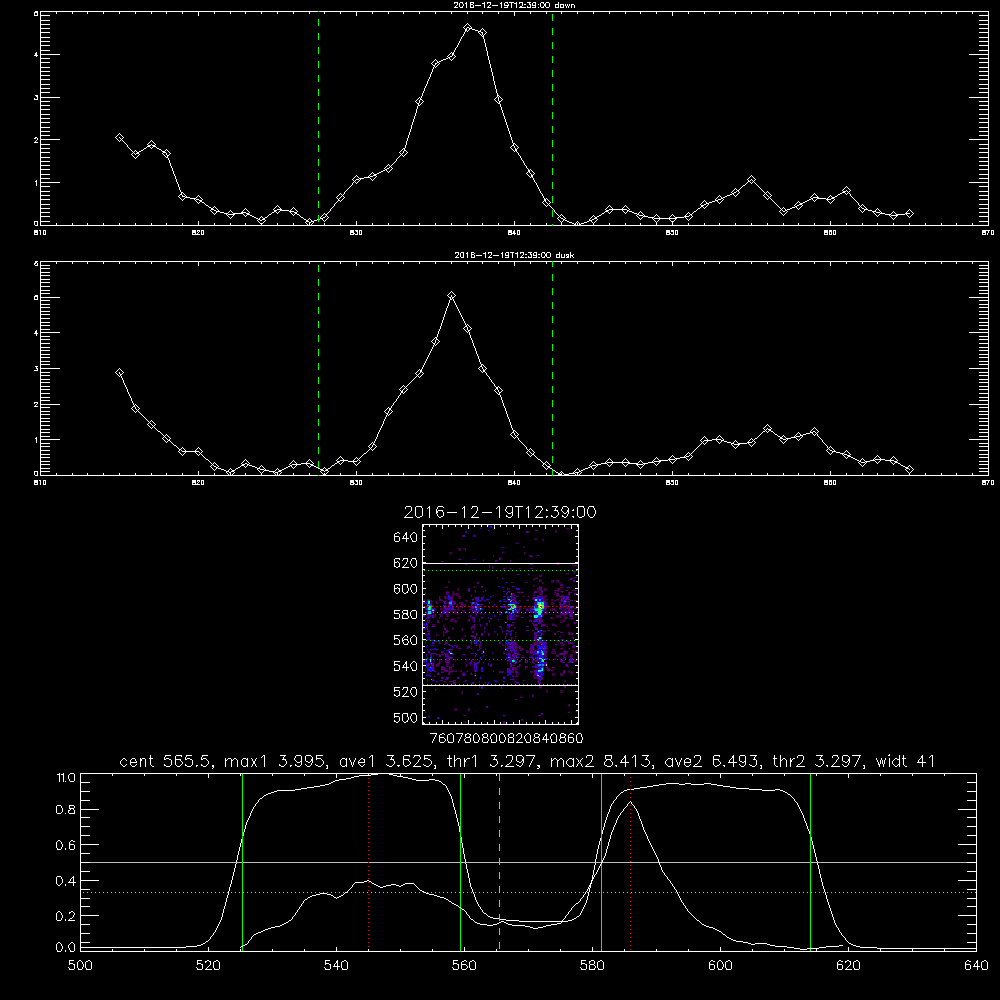This screenshot has height=1000, width=1000.
Task: Click the lower white horizontal line on heatmap
Action: 500,685
